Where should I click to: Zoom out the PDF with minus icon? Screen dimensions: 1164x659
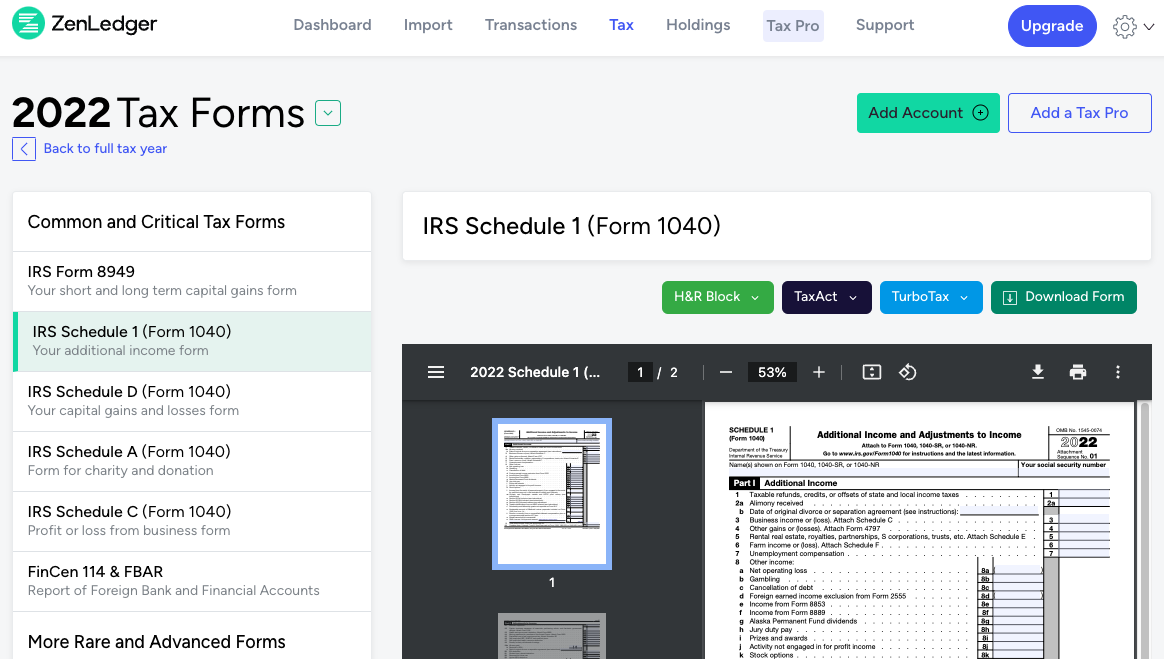[726, 372]
